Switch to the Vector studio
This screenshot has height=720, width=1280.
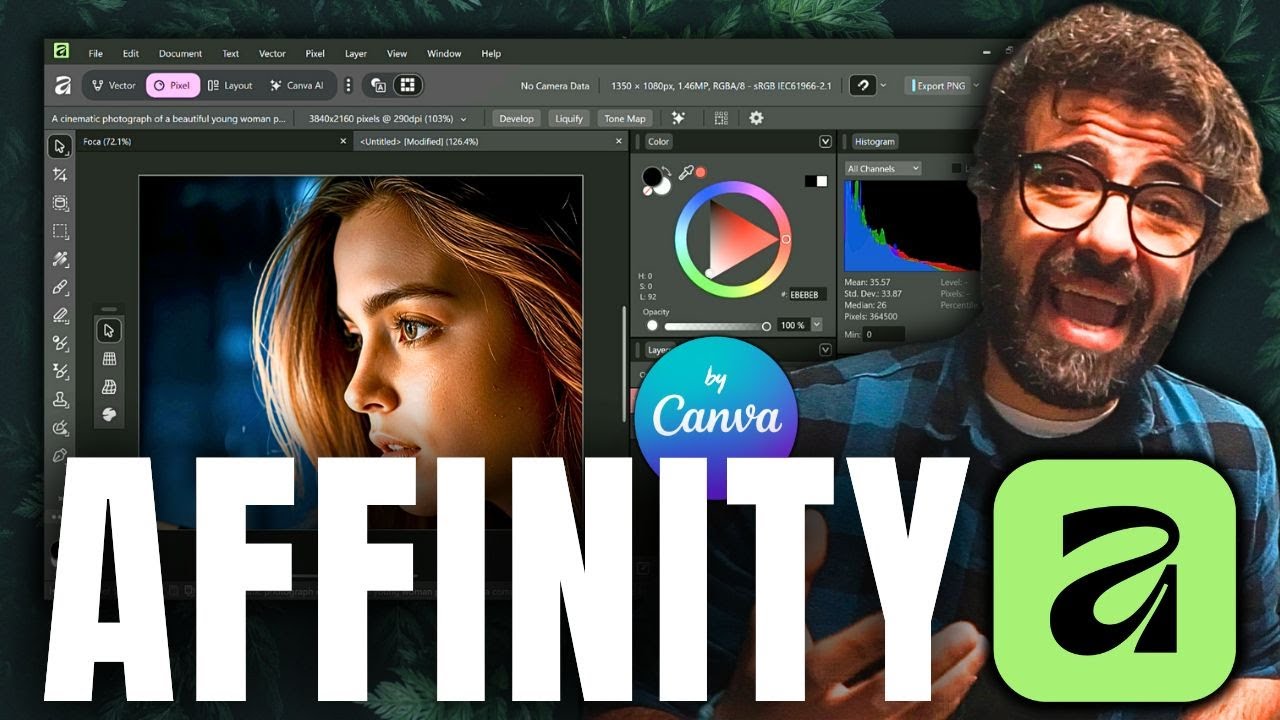(113, 86)
